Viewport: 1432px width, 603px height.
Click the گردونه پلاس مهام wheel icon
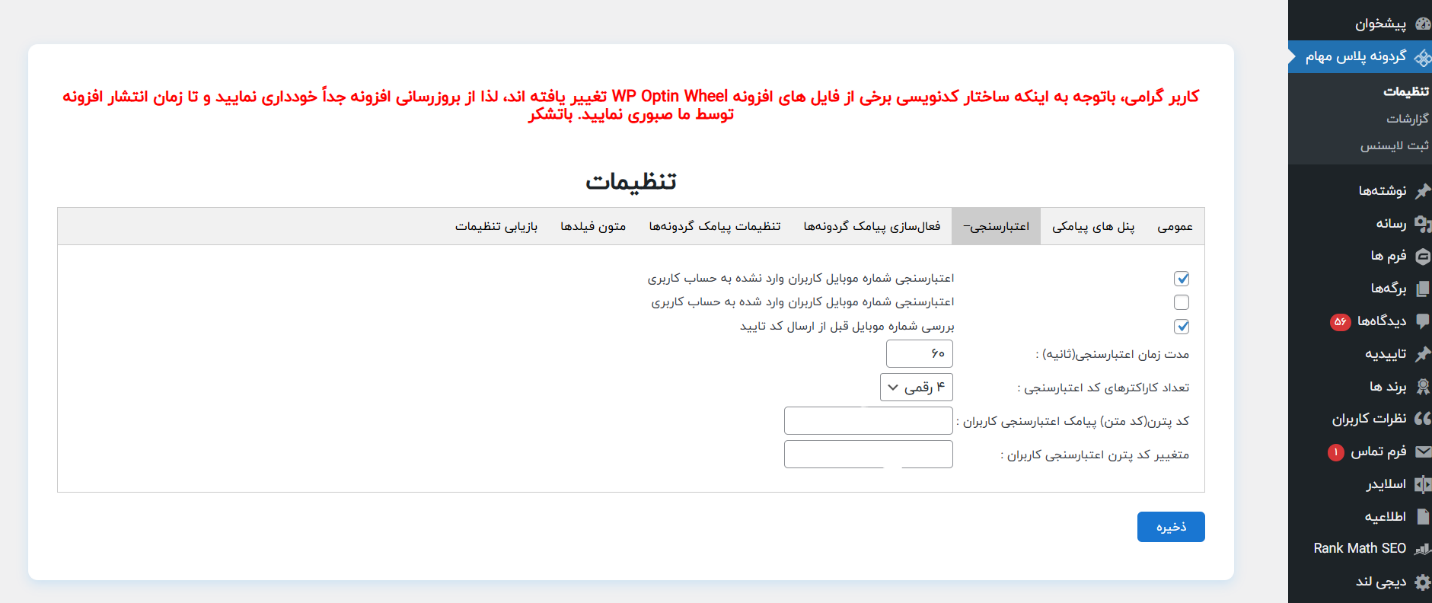point(1422,56)
